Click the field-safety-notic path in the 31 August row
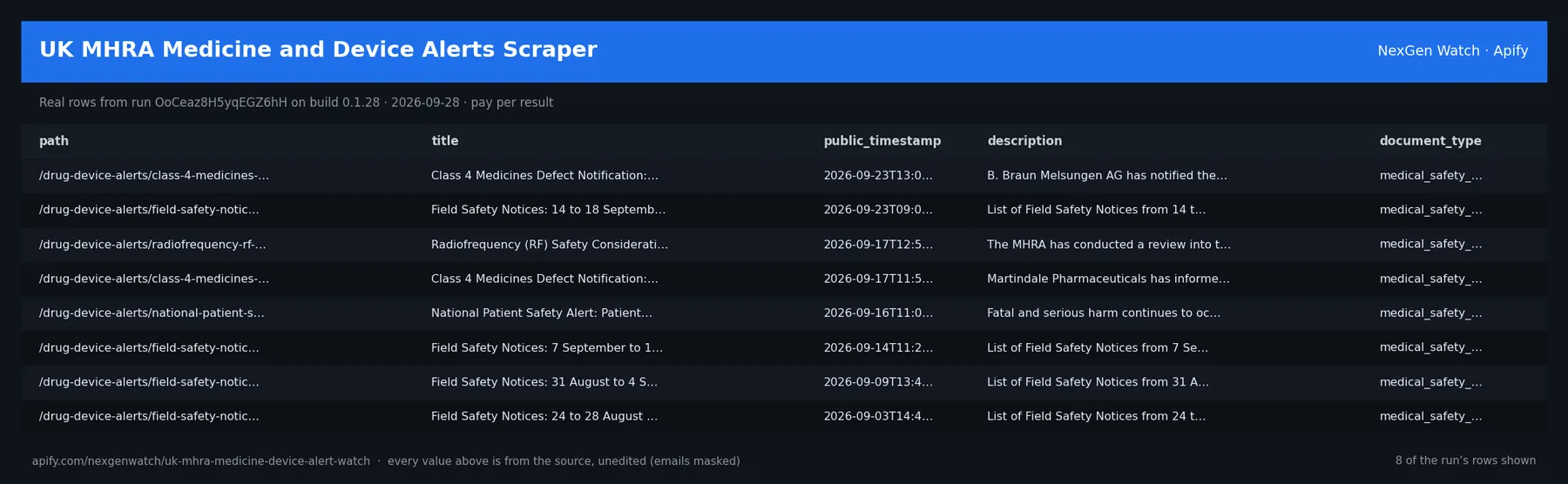Screen dimensions: 1568x484 149,382
